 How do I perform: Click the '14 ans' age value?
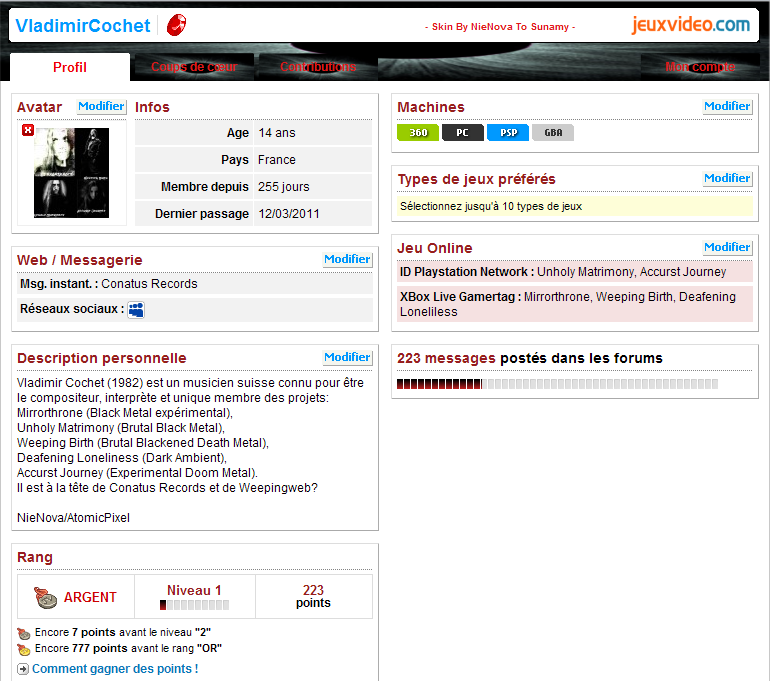[277, 133]
